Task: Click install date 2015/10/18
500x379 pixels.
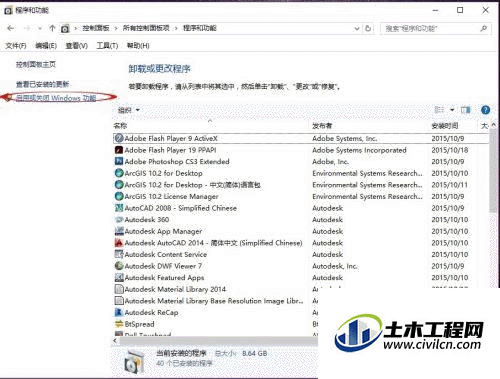Action: tap(450, 150)
